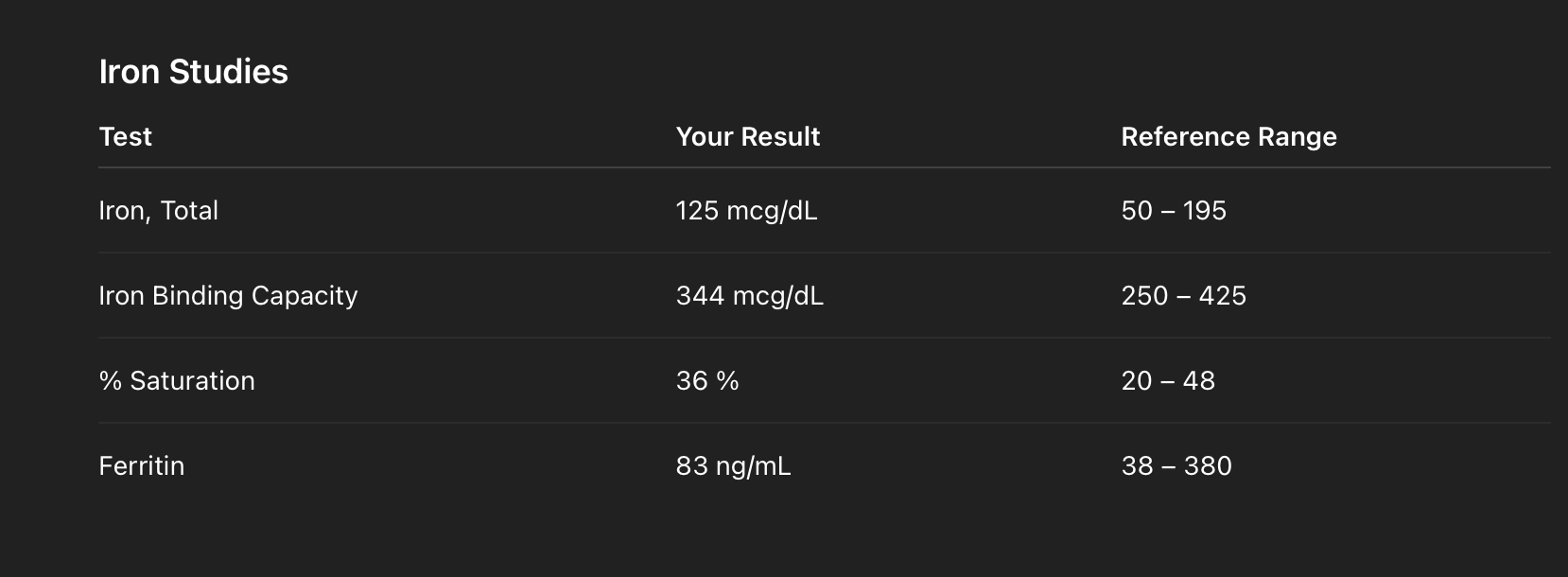Screen dimensions: 1568x577
Task: Click the % Saturation test name
Action: pyautogui.click(x=177, y=381)
